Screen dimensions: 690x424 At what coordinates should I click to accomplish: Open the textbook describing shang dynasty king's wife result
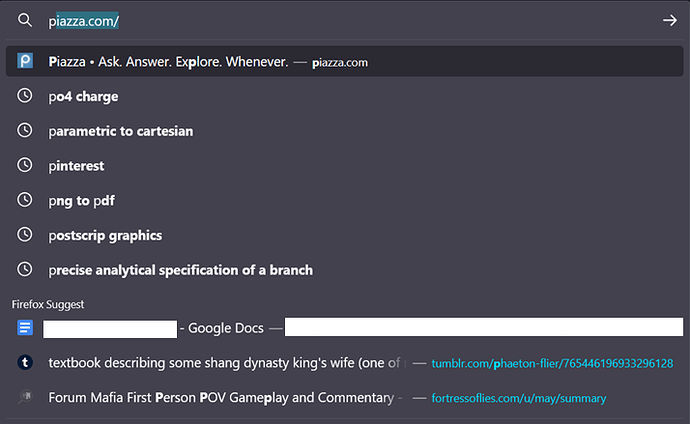coord(345,362)
